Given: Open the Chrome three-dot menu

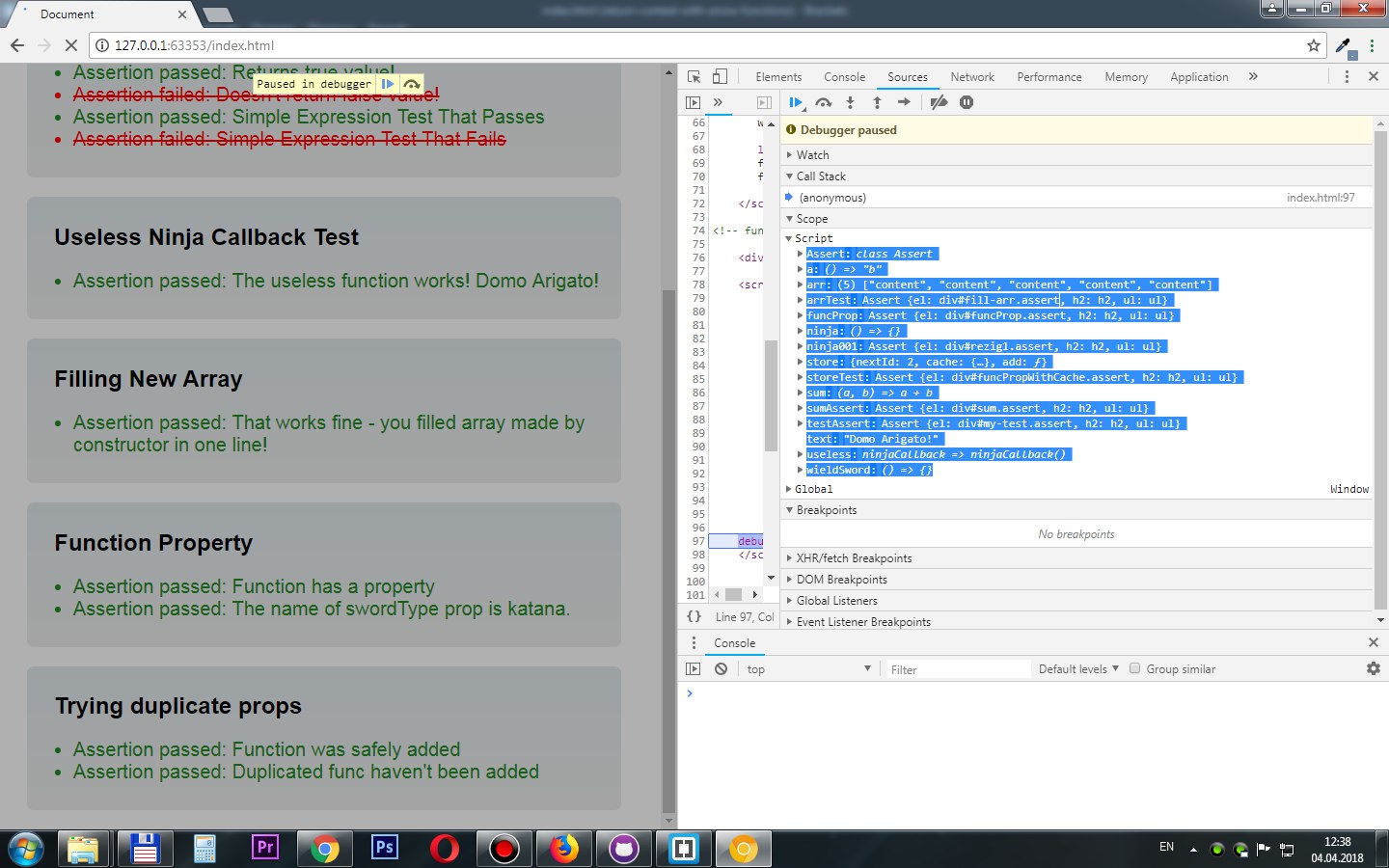Looking at the screenshot, I should point(1372,45).
